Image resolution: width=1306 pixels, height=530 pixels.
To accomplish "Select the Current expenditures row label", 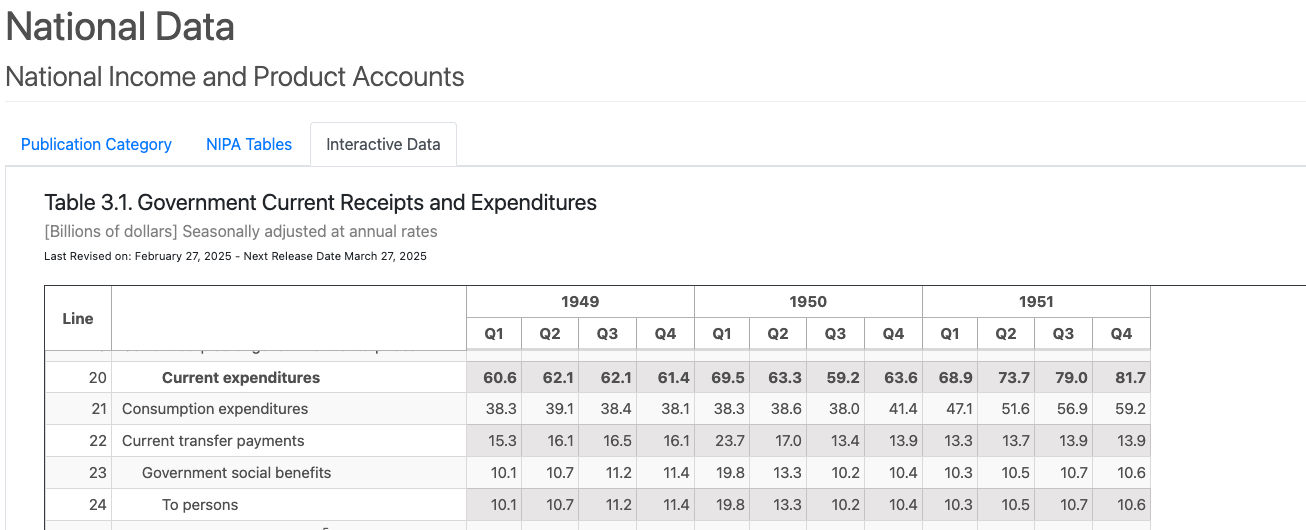I will point(241,377).
